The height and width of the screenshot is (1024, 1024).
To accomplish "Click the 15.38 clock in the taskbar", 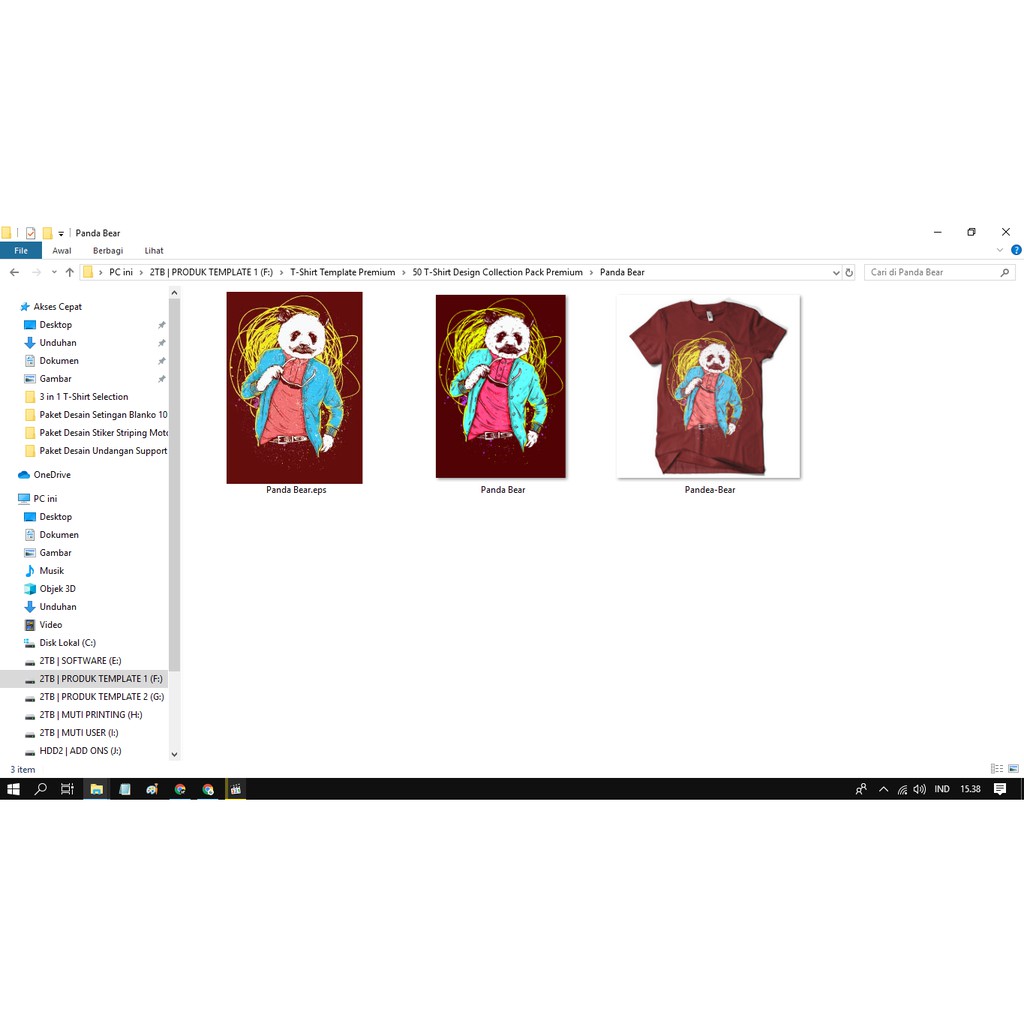I will pos(970,789).
